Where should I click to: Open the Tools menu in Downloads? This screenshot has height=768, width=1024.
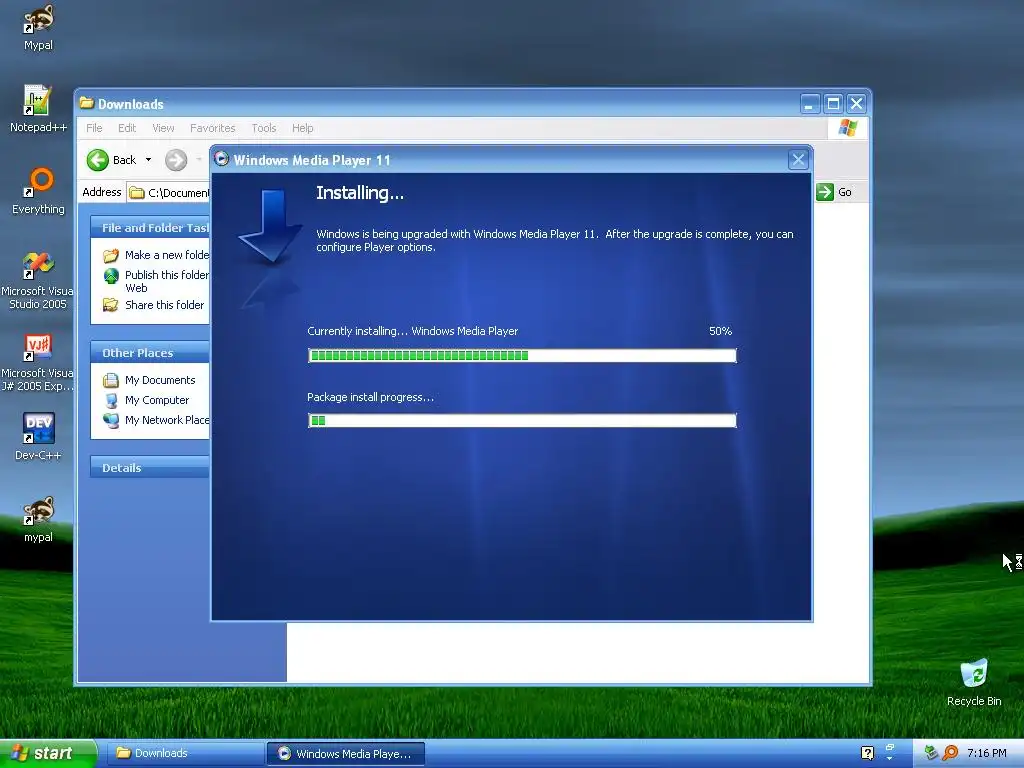[x=264, y=128]
